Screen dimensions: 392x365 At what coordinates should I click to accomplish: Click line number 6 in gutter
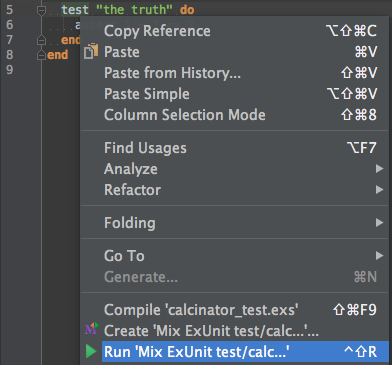click(10, 25)
